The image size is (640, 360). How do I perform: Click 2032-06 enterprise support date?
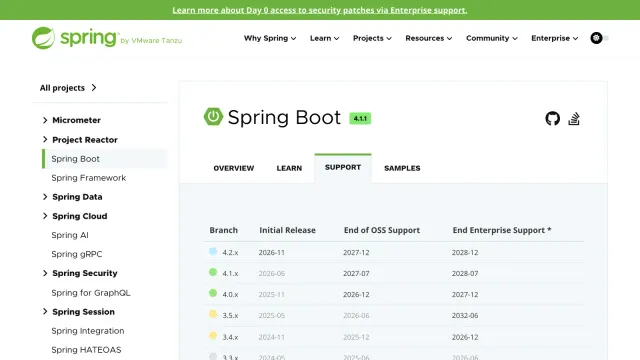[465, 316]
